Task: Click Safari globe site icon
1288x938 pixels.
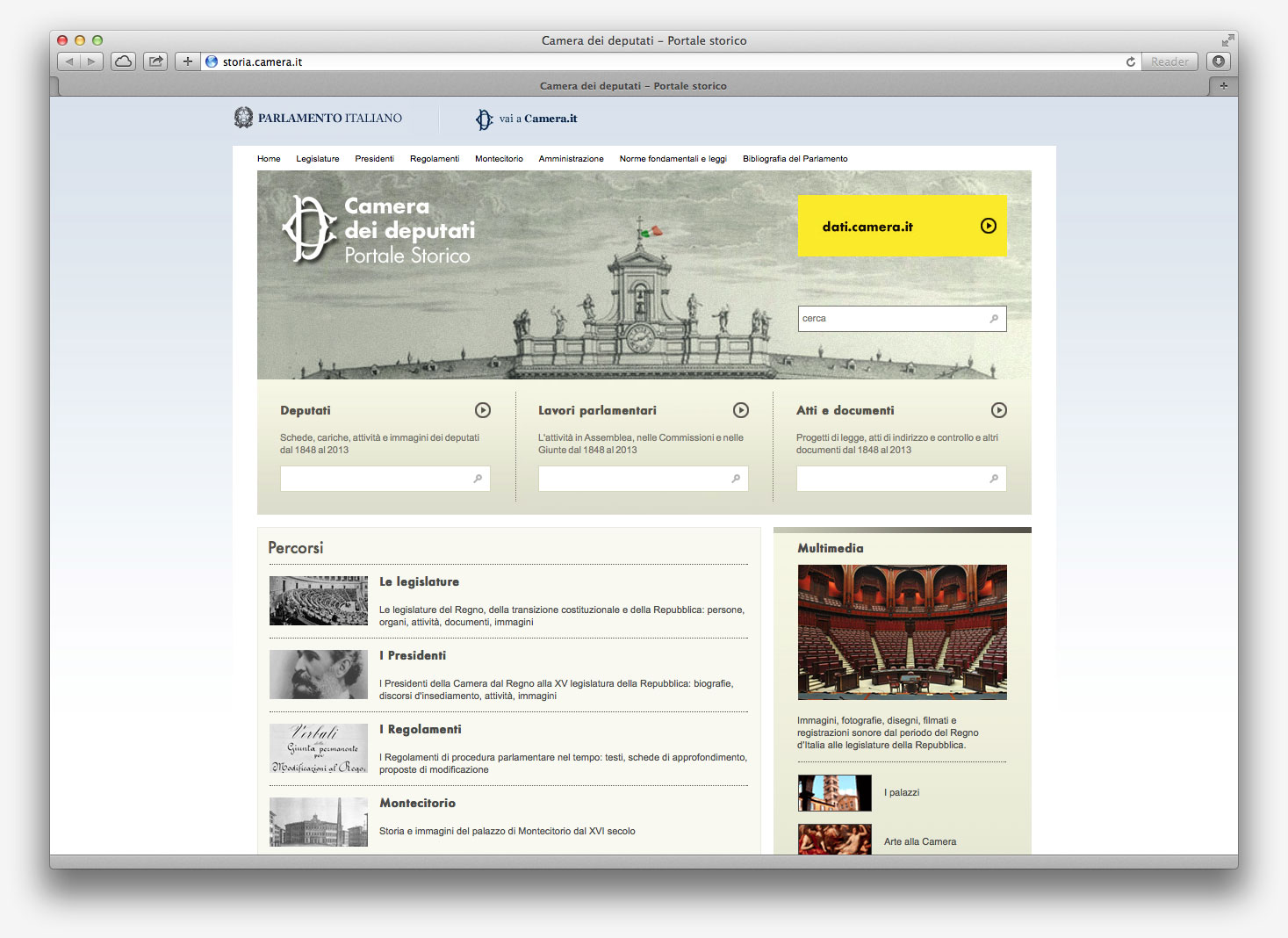Action: (212, 61)
